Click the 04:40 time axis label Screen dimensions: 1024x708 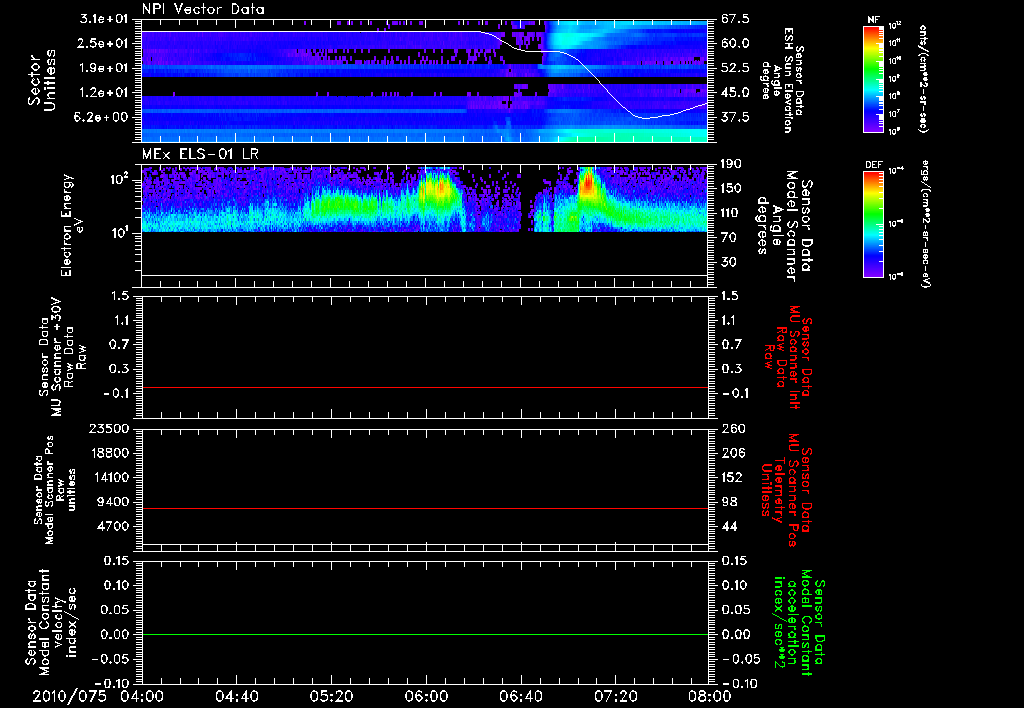coord(236,695)
